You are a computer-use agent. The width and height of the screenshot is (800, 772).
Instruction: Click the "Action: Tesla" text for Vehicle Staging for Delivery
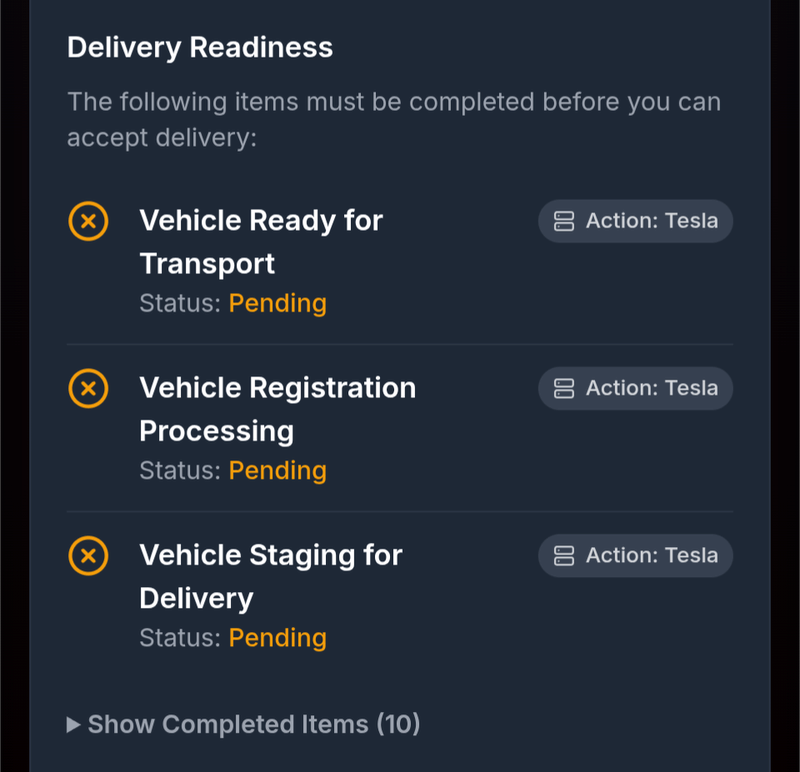[652, 555]
